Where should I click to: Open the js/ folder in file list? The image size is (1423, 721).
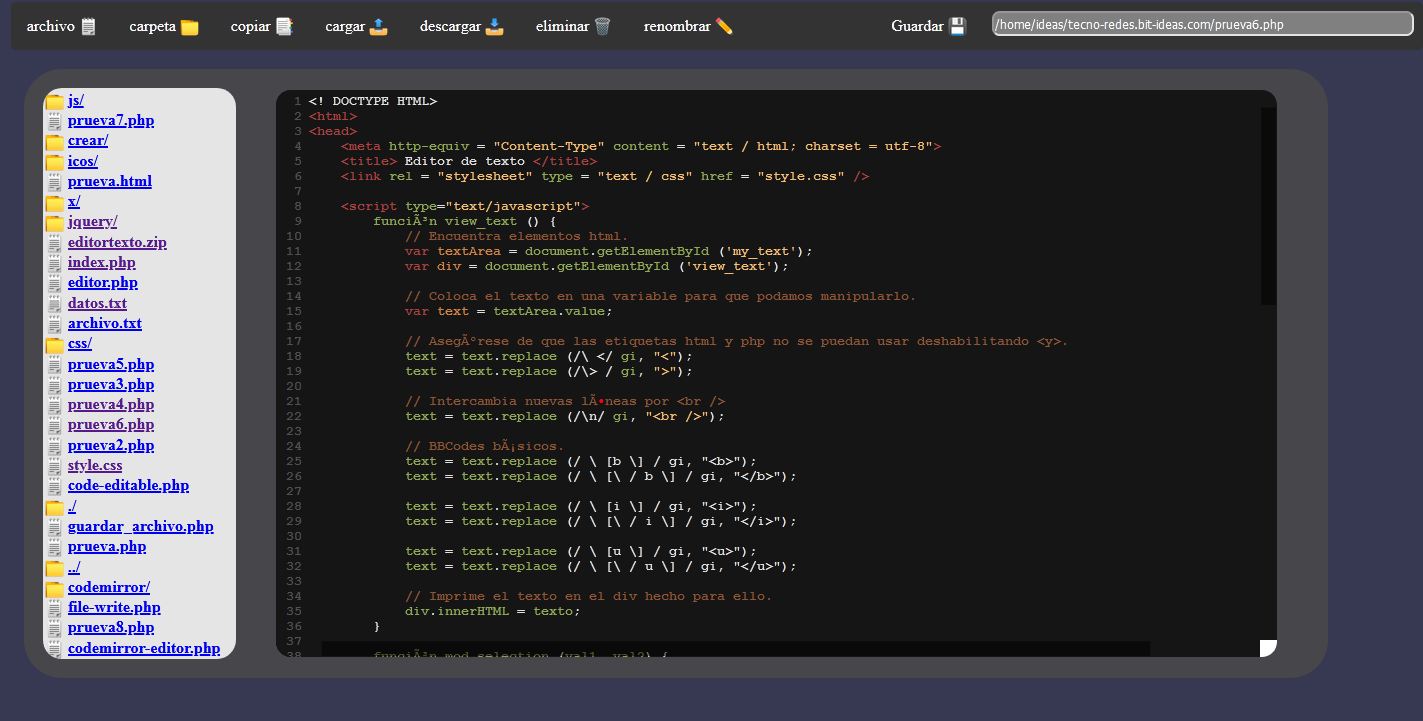click(x=76, y=100)
